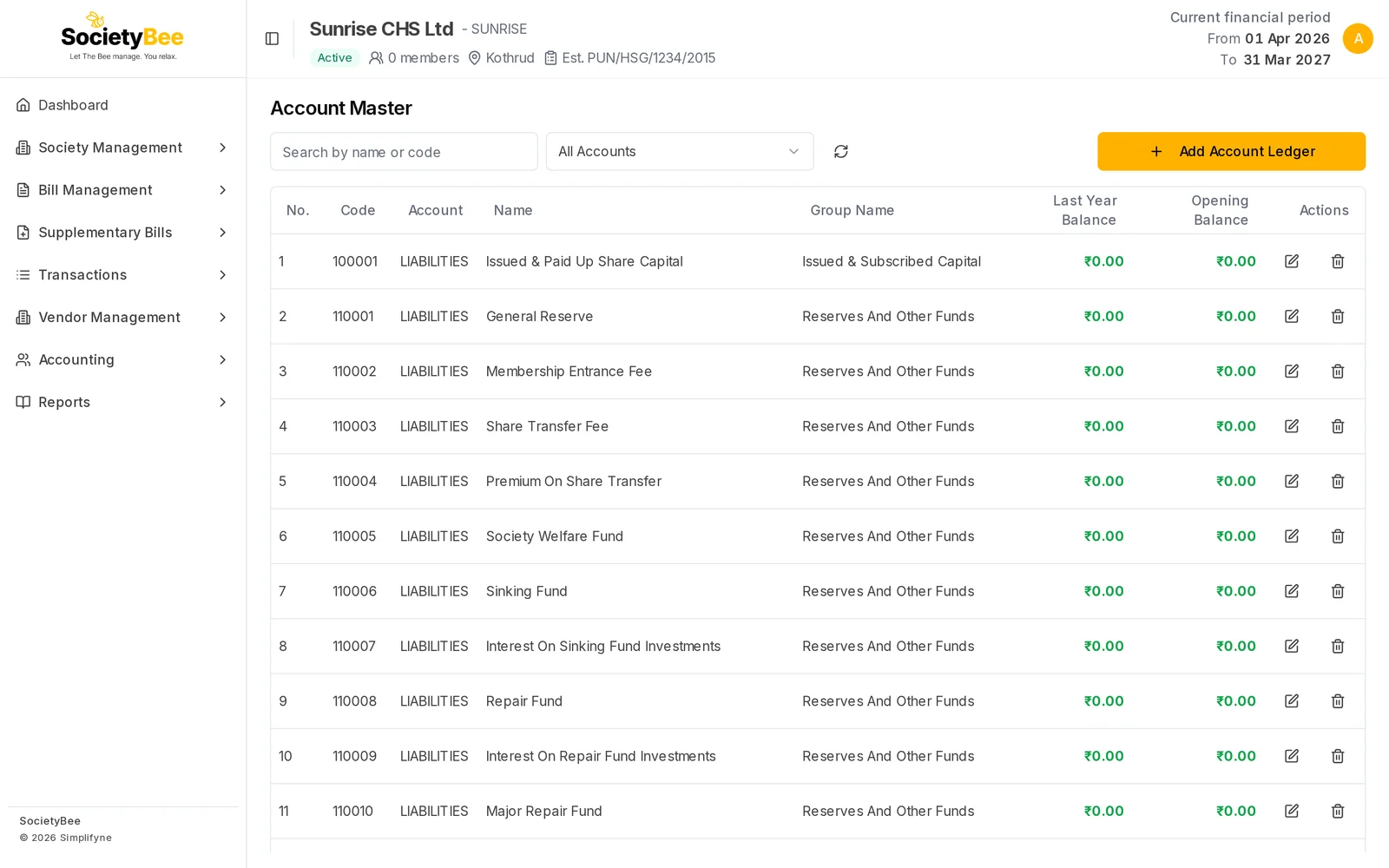Delete the Interest On Repair Fund Investments row
The image size is (1389, 868).
(x=1338, y=756)
